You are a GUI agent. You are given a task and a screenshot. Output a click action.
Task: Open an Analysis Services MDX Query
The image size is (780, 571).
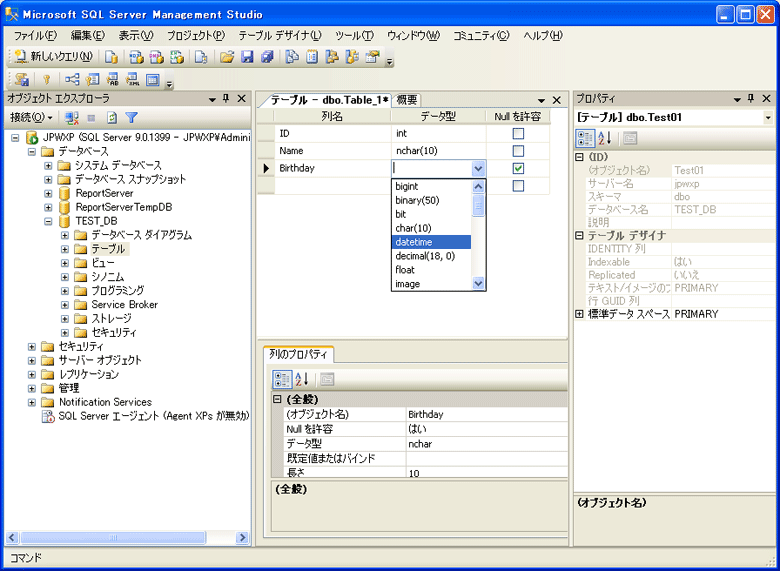tap(136, 58)
